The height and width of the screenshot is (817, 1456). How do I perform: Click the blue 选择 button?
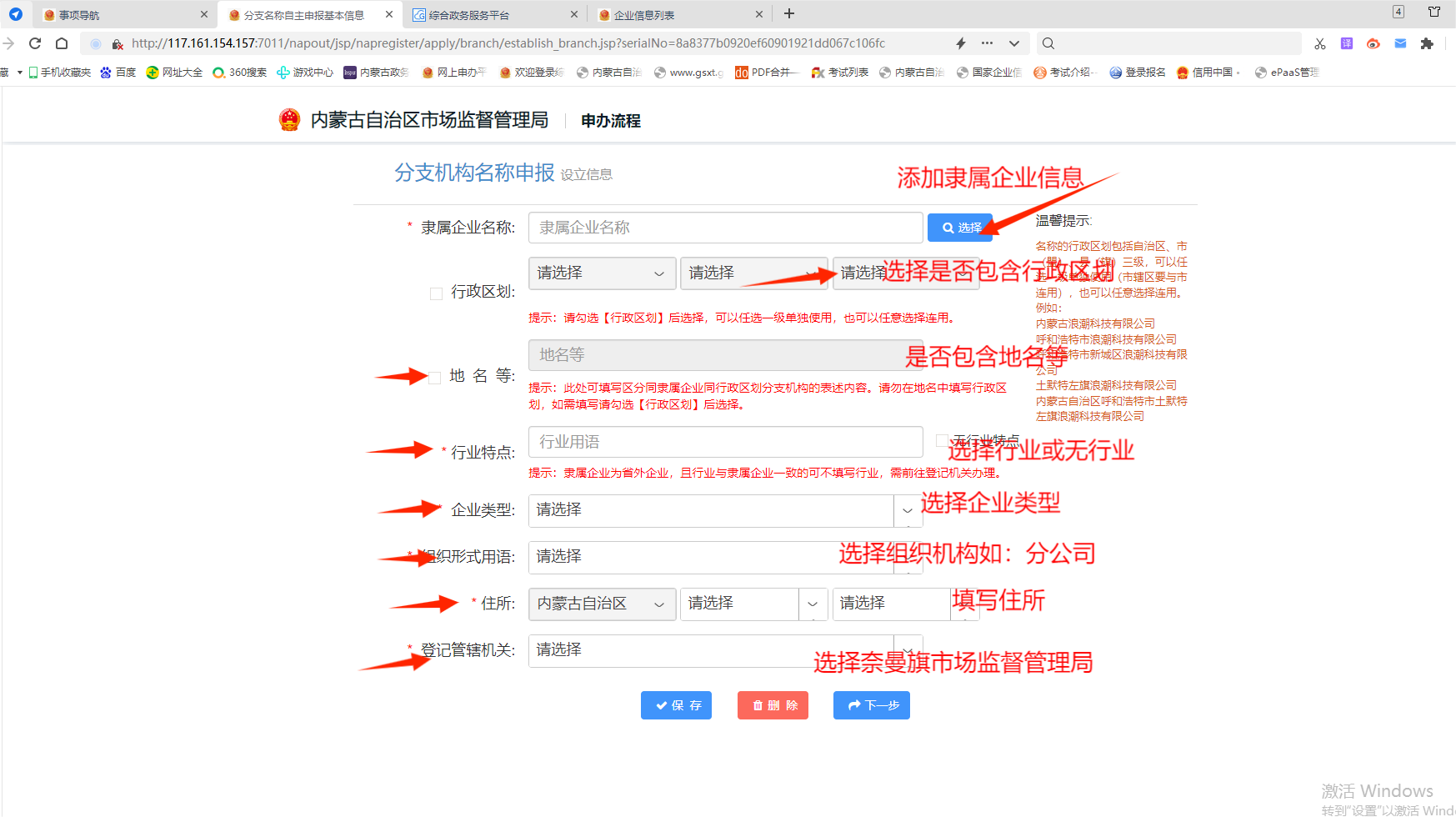(x=960, y=228)
